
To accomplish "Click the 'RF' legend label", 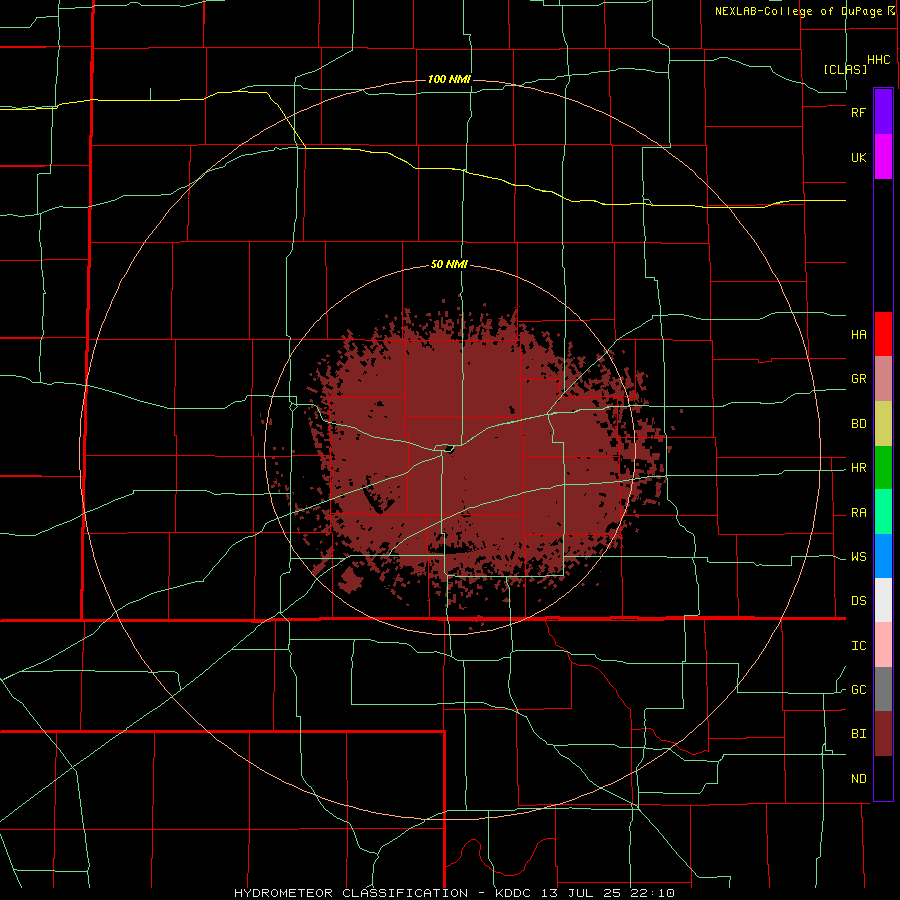I will click(x=858, y=112).
